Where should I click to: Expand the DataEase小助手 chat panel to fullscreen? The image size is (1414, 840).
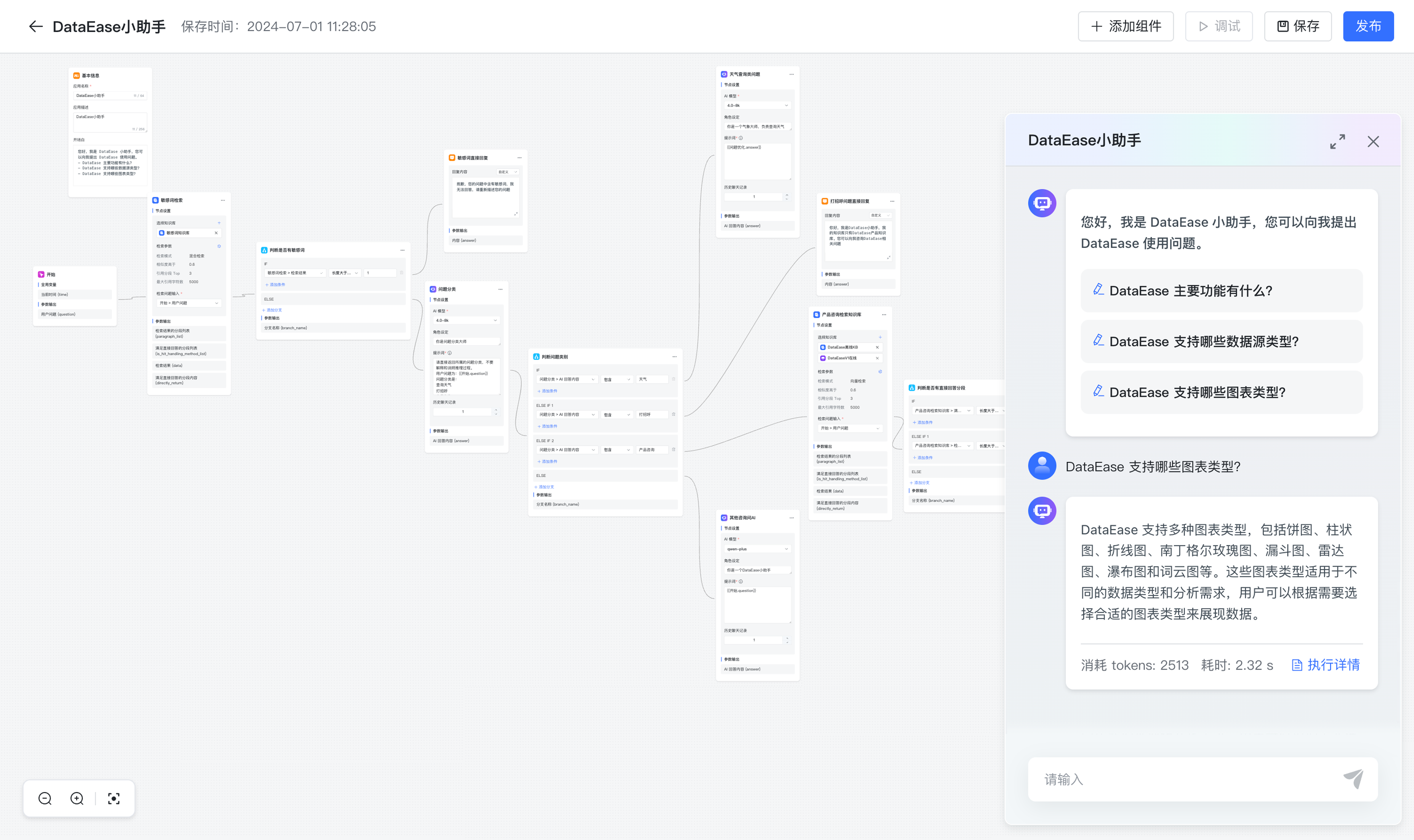1337,141
